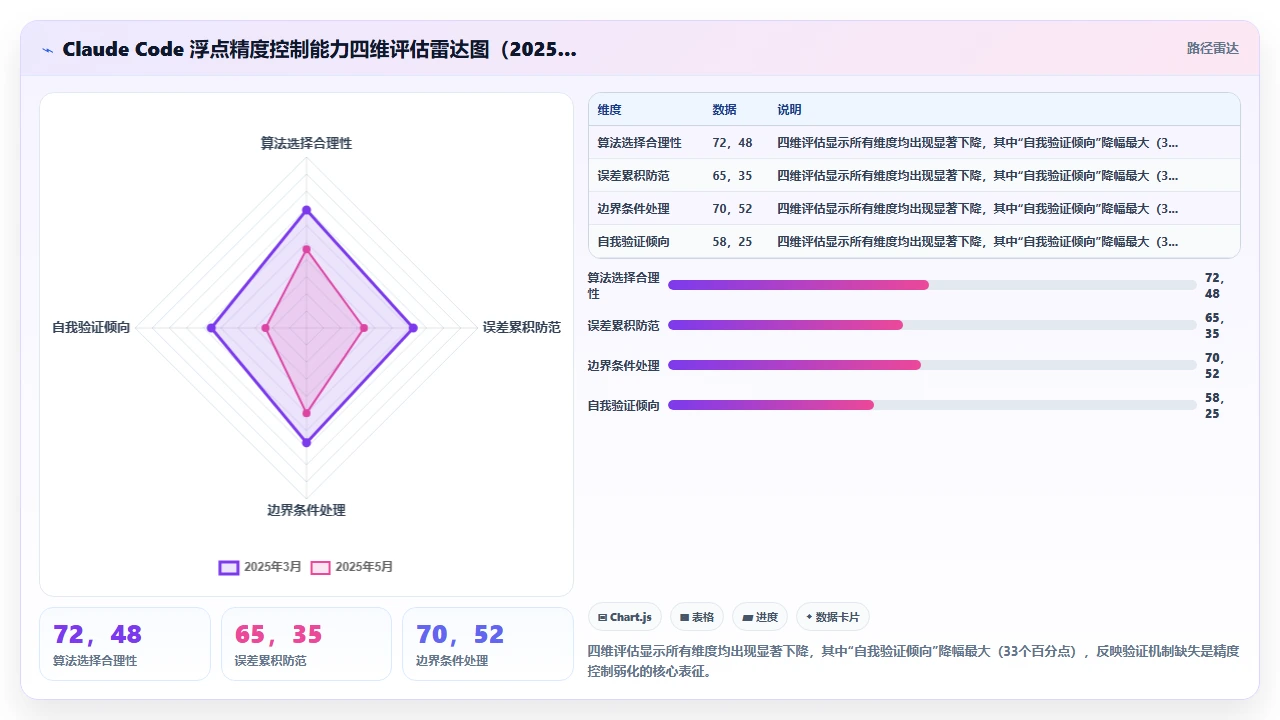Viewport: 1280px width, 720px height.
Task: Open the 72, 48 算法选择合理性 data card
Action: coord(125,644)
